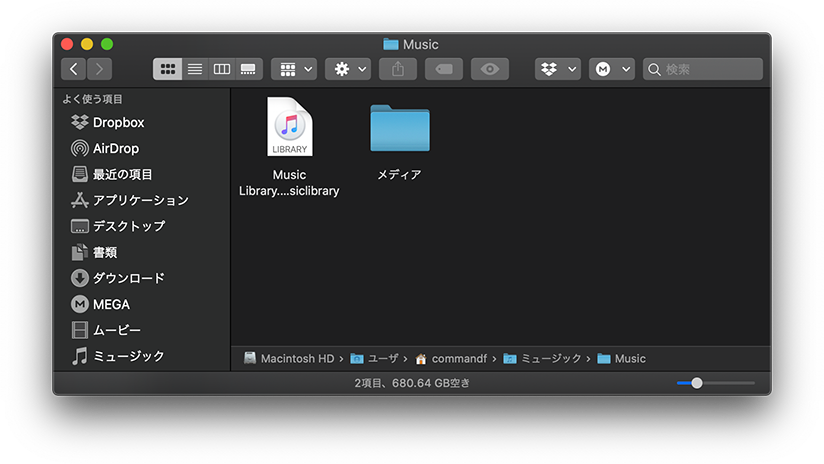Open the group-by arrangement dropdown

(294, 69)
